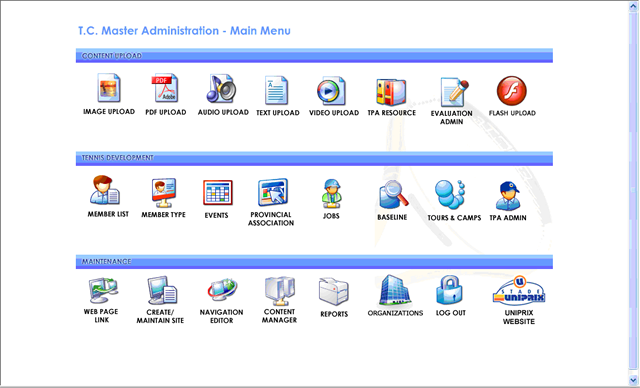Screen dimensions: 640x388
Task: Open Audio Upload speaker icon
Action: (221, 88)
